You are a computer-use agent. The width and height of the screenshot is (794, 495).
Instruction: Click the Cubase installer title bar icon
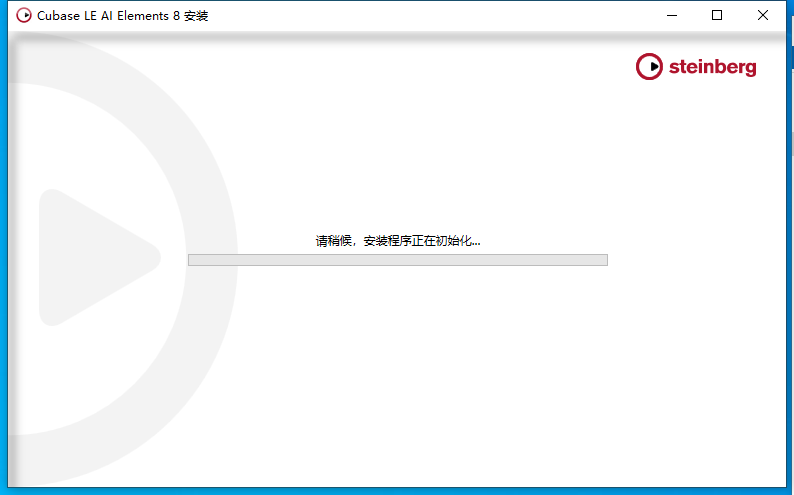[x=24, y=16]
